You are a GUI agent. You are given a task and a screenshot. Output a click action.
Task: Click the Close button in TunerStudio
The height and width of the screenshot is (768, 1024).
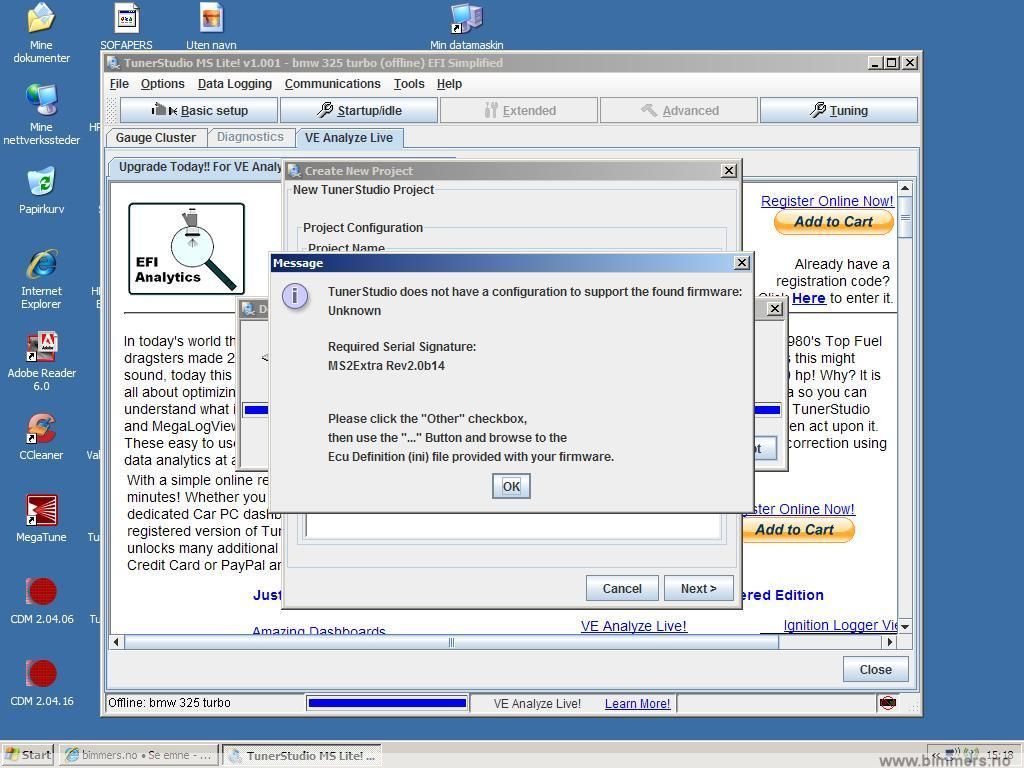[x=875, y=669]
